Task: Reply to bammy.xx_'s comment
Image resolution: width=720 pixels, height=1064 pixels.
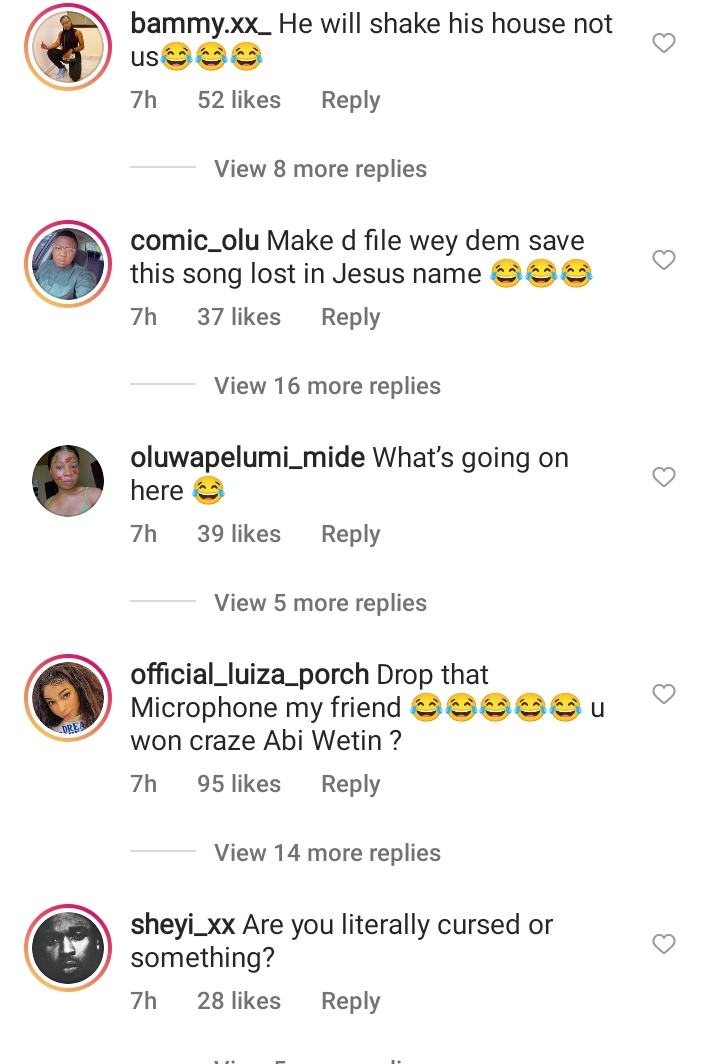Action: tap(350, 100)
